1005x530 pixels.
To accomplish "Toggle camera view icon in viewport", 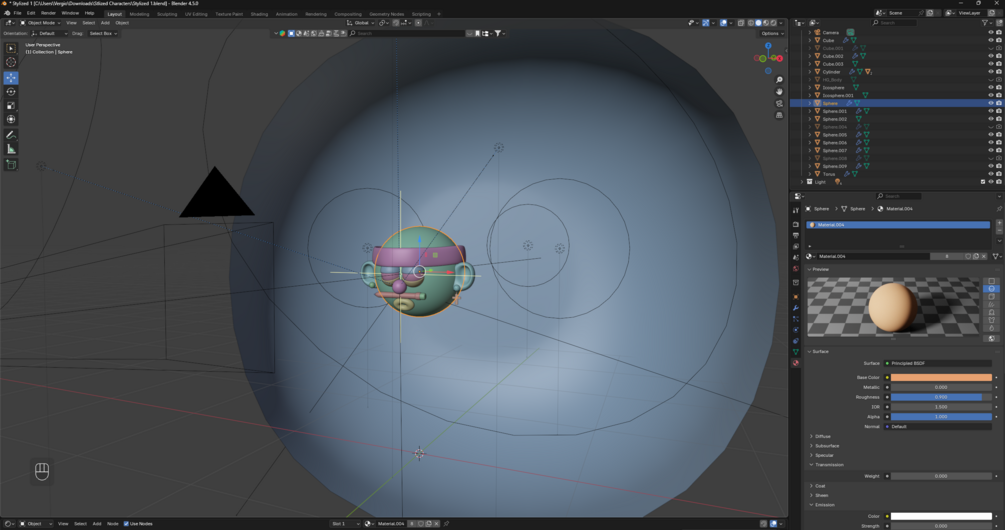I will click(779, 103).
